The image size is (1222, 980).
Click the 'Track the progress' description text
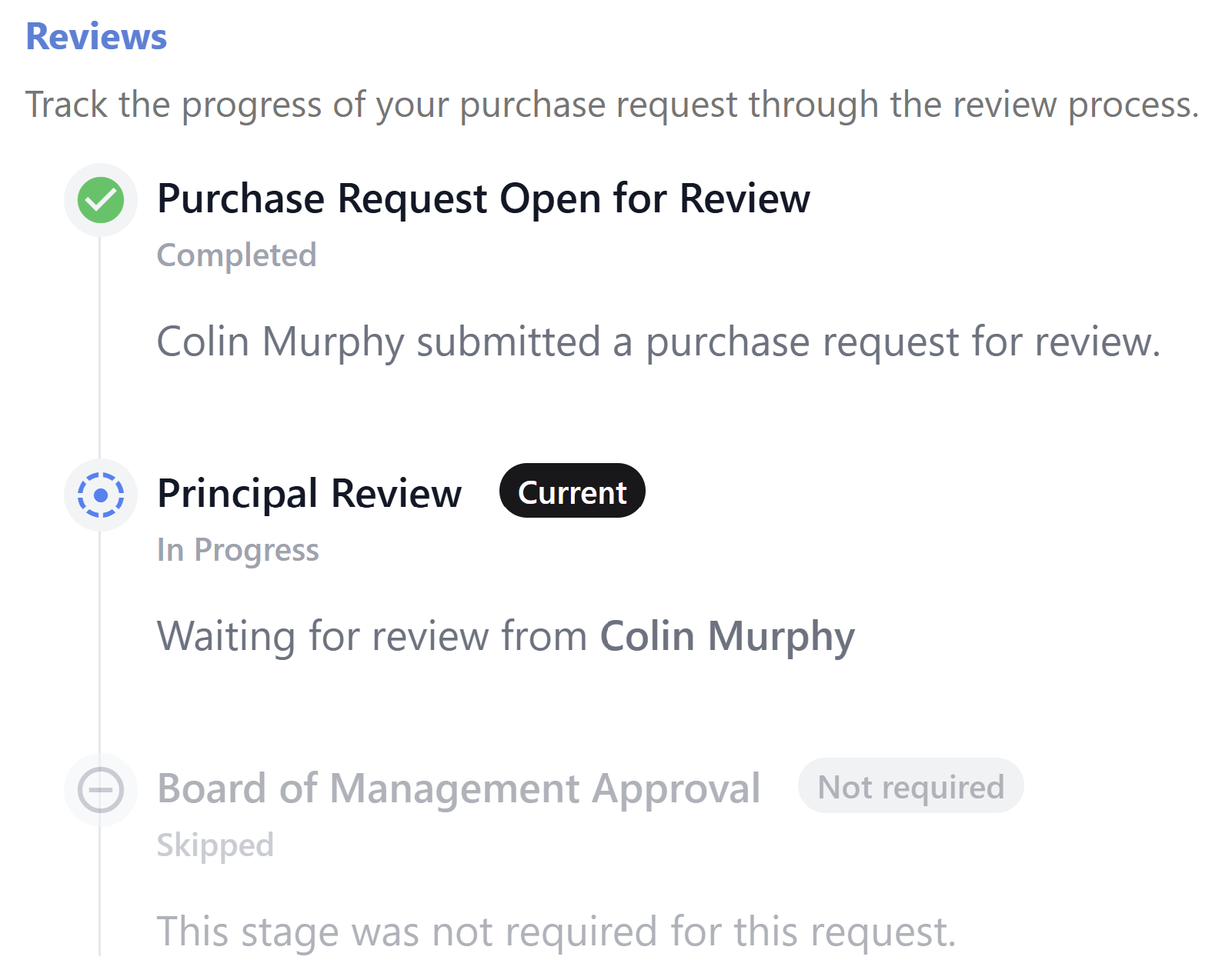pyautogui.click(x=612, y=105)
